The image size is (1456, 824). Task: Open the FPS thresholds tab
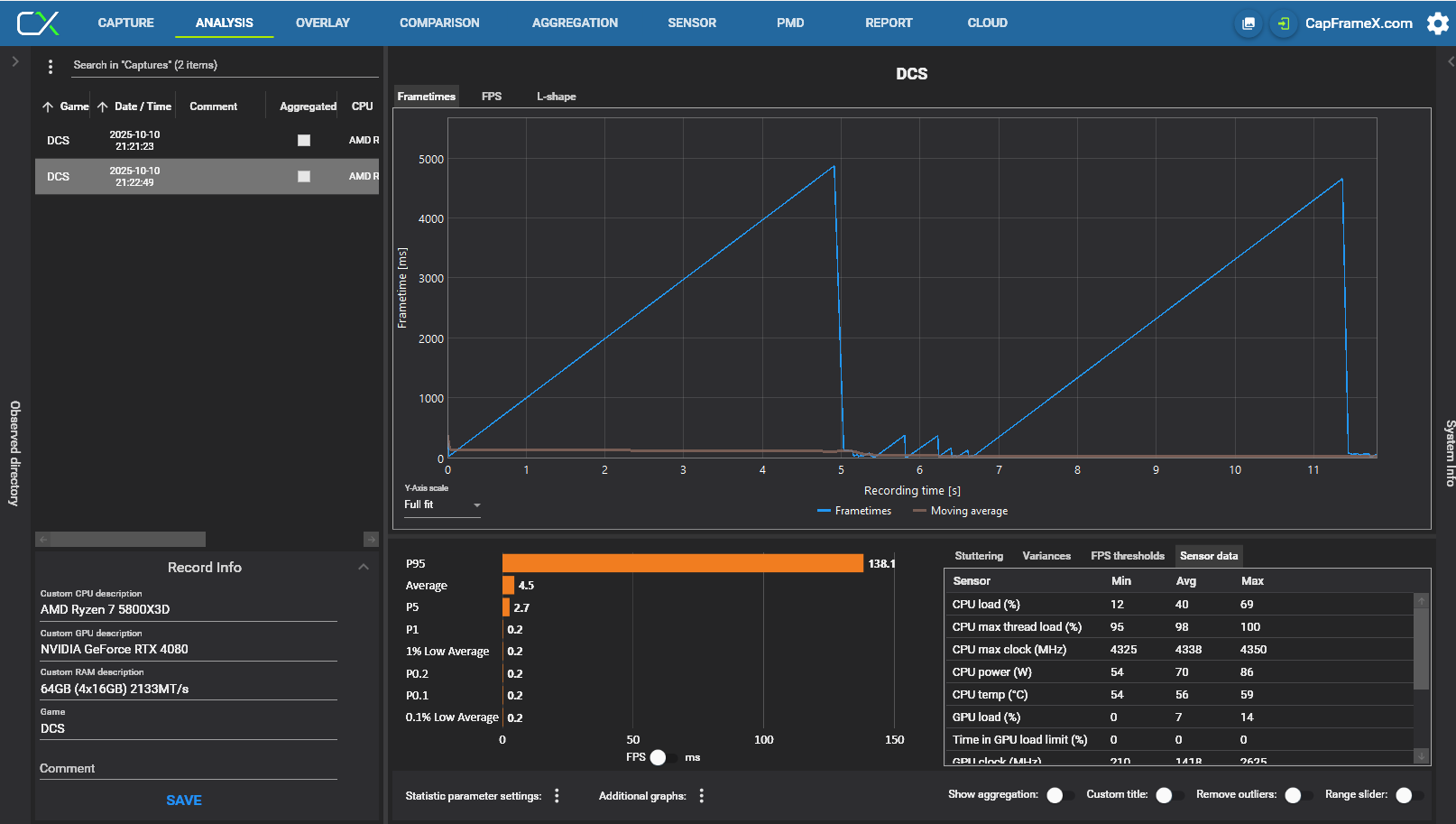(x=1128, y=555)
